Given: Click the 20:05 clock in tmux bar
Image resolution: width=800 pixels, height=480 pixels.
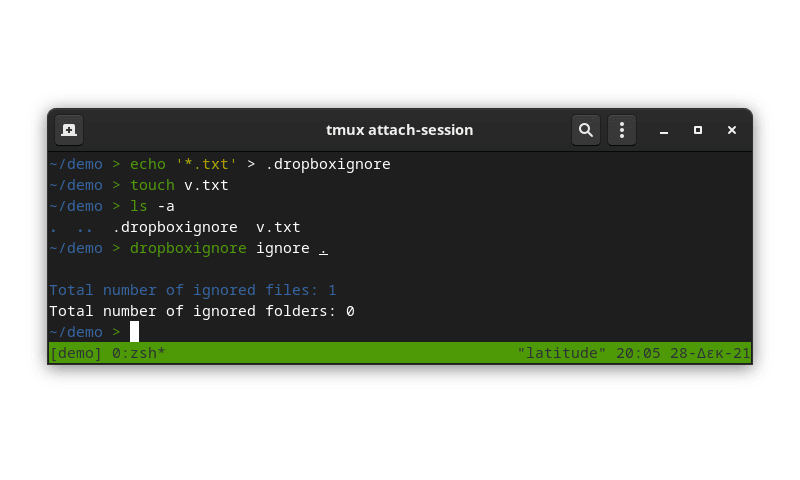Looking at the screenshot, I should point(638,353).
